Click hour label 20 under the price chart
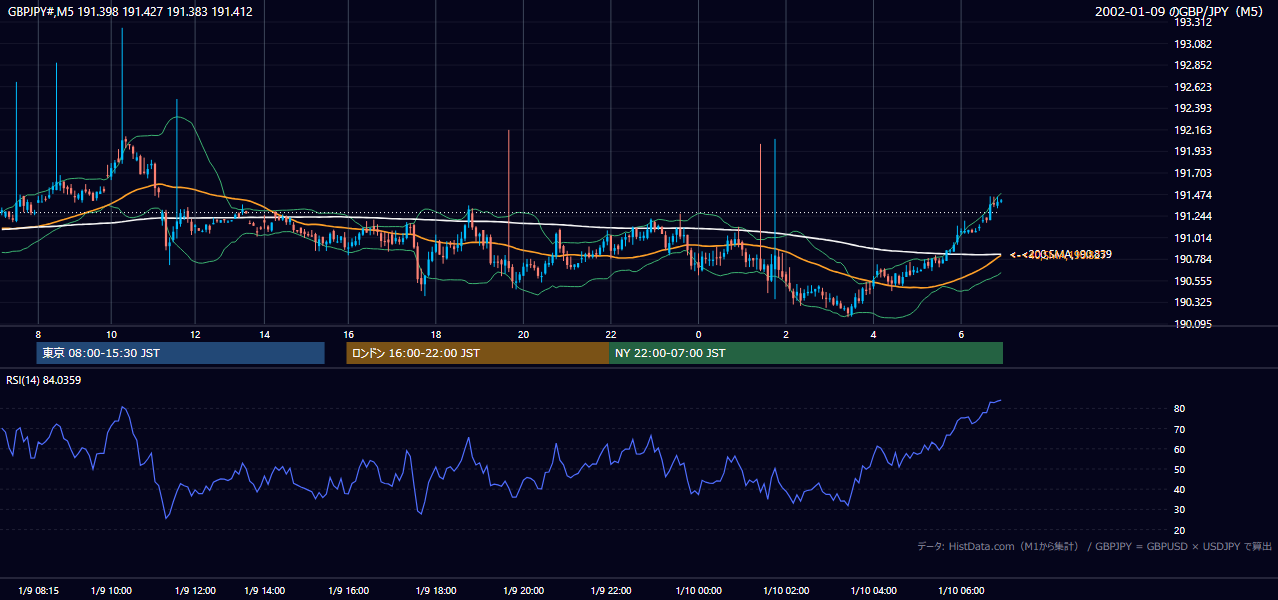Image resolution: width=1278 pixels, height=600 pixels. [x=523, y=334]
